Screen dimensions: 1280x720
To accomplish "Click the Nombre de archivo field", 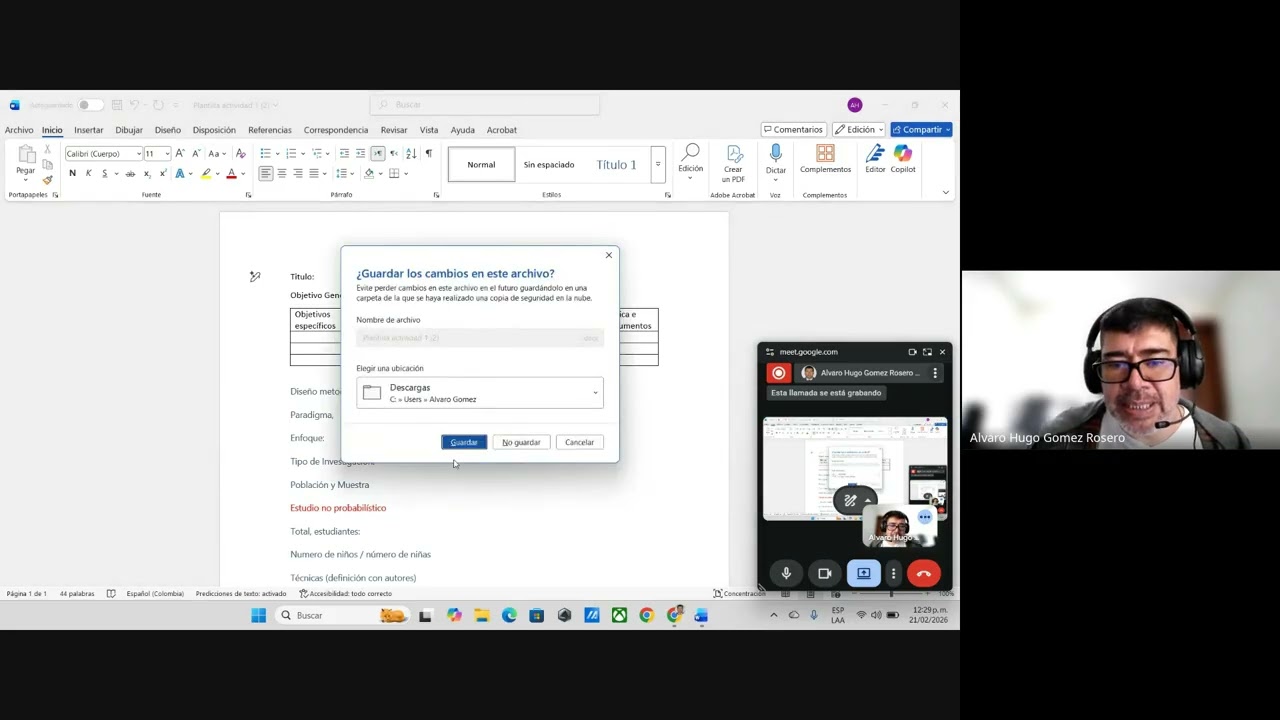I will click(480, 338).
